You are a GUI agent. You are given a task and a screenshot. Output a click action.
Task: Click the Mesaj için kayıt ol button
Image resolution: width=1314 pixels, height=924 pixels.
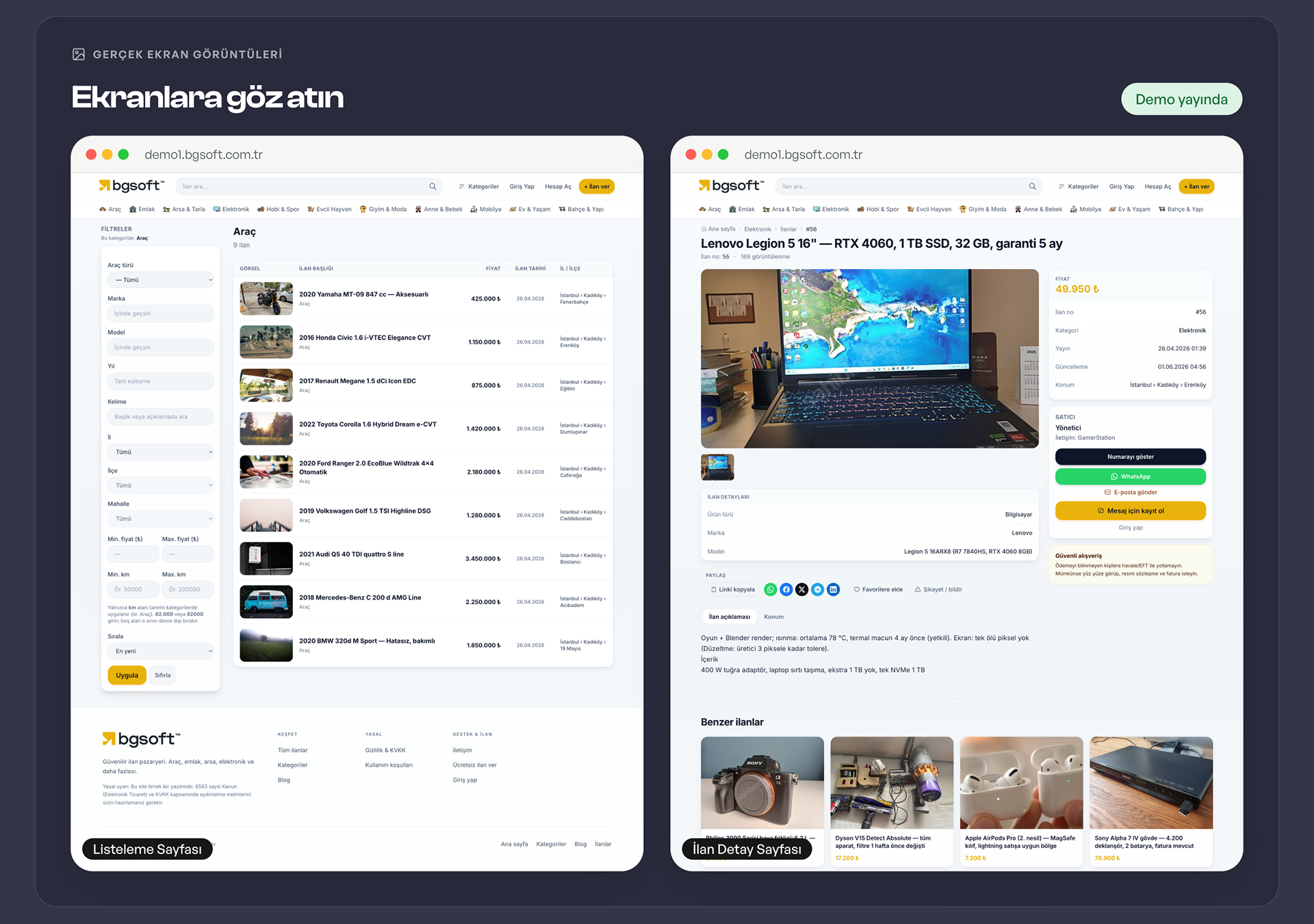(x=1131, y=511)
